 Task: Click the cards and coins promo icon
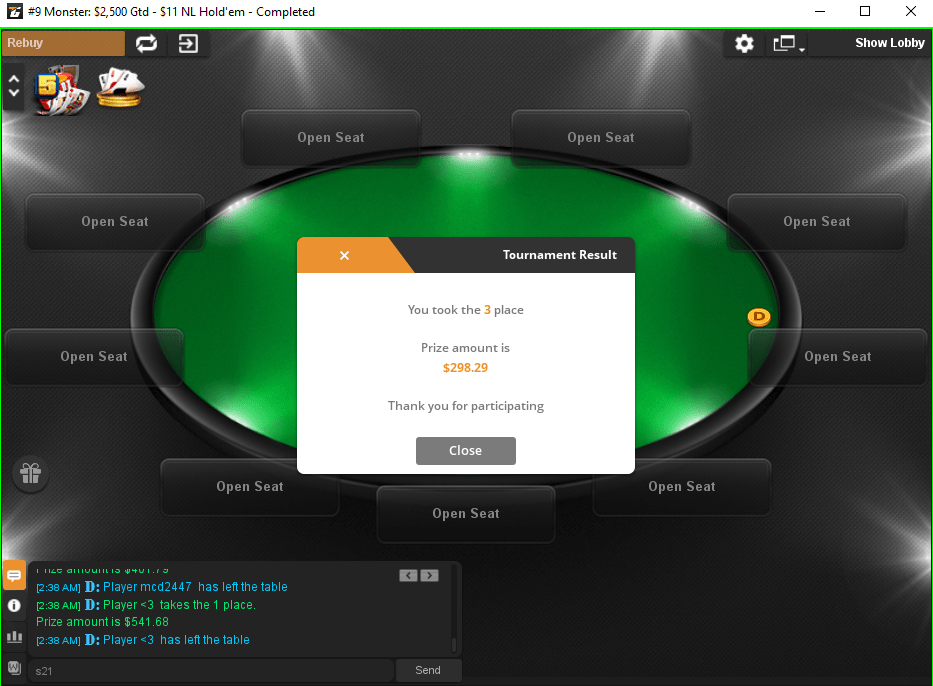(120, 87)
